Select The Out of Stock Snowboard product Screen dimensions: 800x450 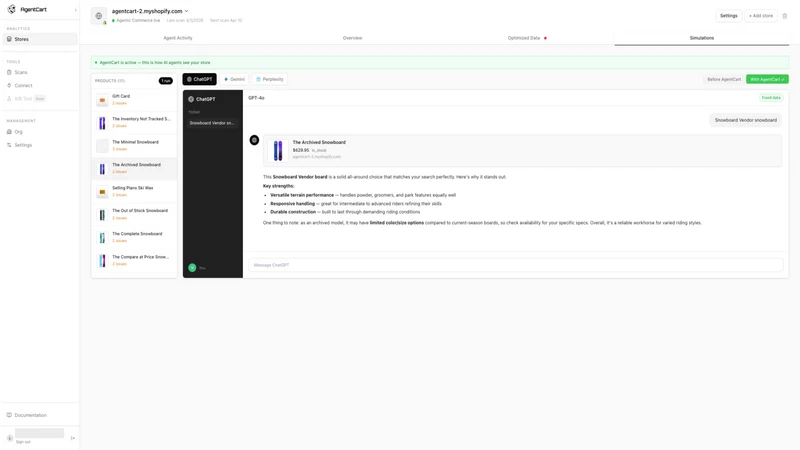coord(134,214)
